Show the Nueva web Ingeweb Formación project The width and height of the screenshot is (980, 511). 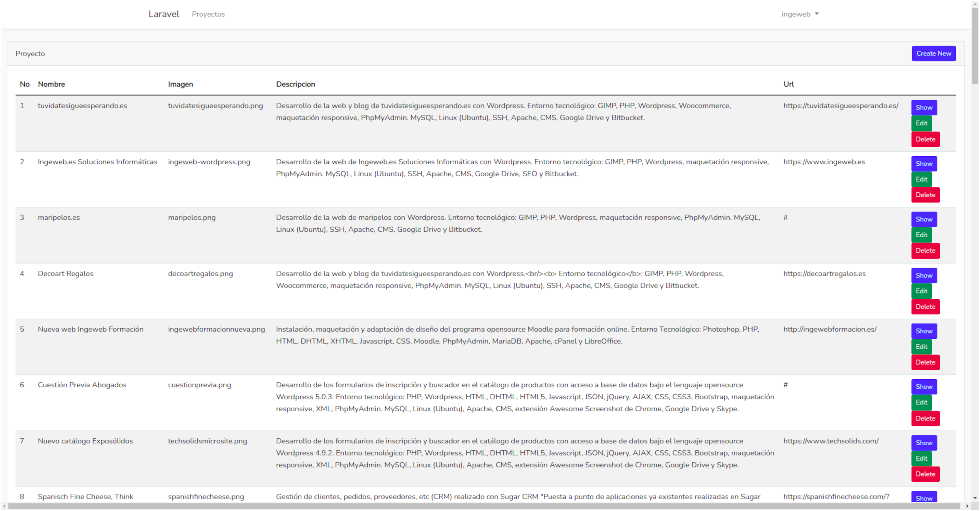pos(924,331)
